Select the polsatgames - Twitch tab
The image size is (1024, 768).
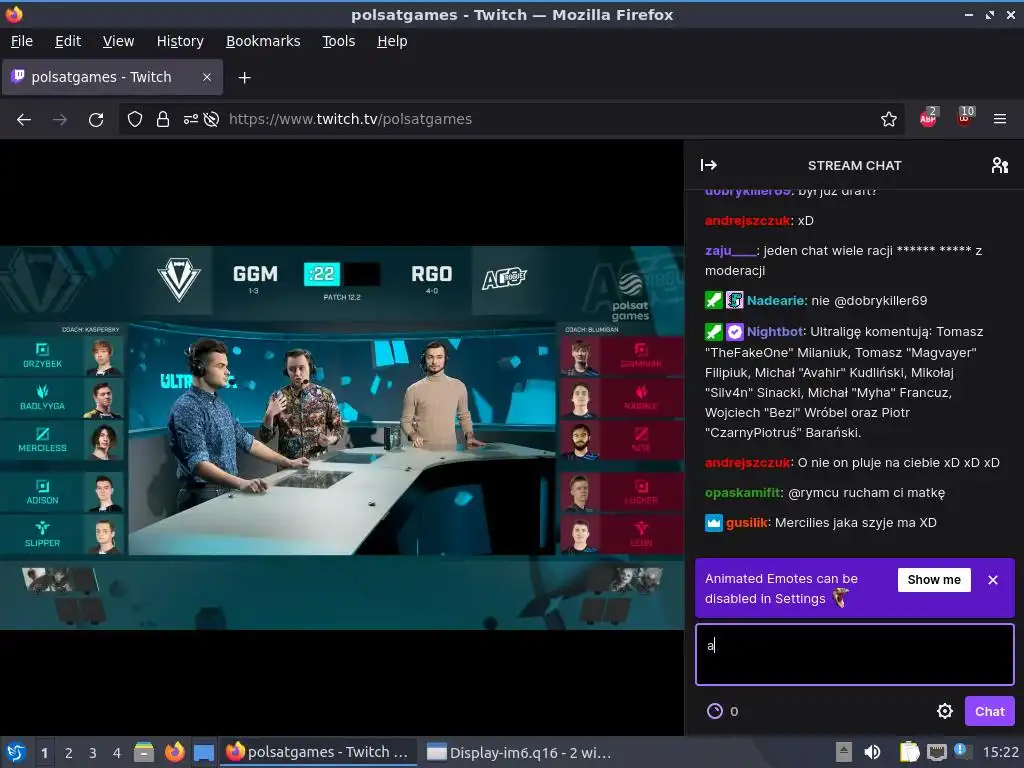(112, 77)
